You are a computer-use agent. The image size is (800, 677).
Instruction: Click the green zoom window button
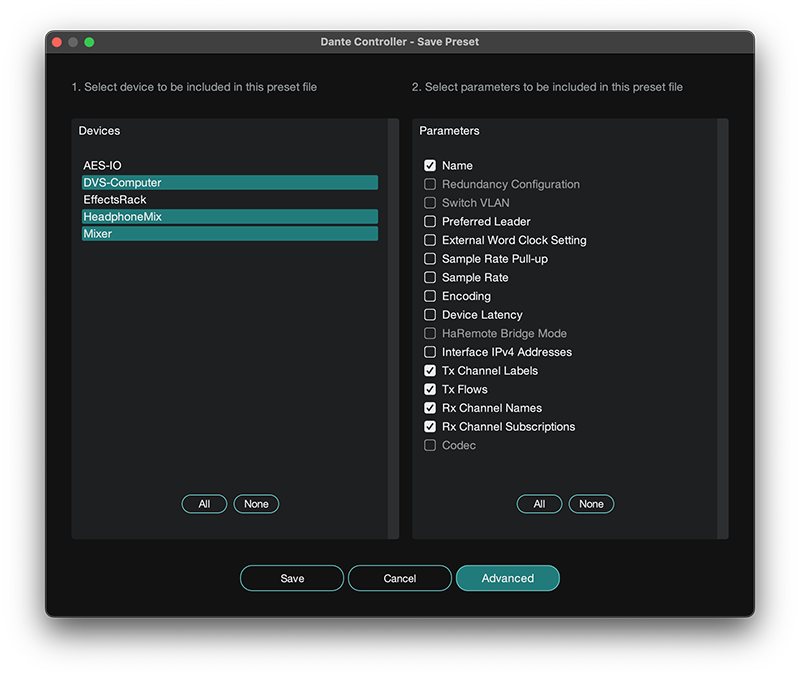[x=89, y=42]
